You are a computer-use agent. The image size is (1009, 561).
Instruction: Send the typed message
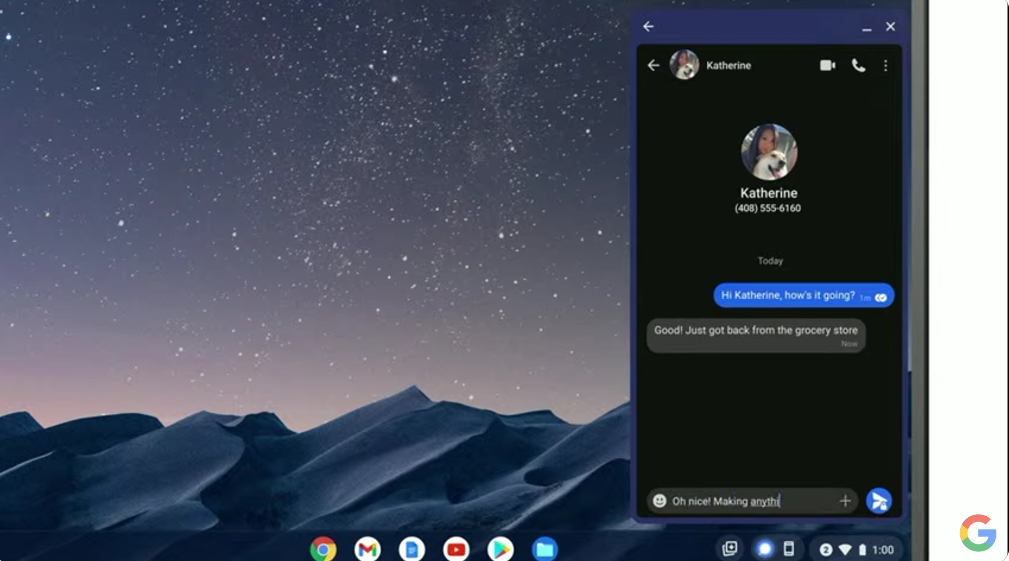(878, 501)
